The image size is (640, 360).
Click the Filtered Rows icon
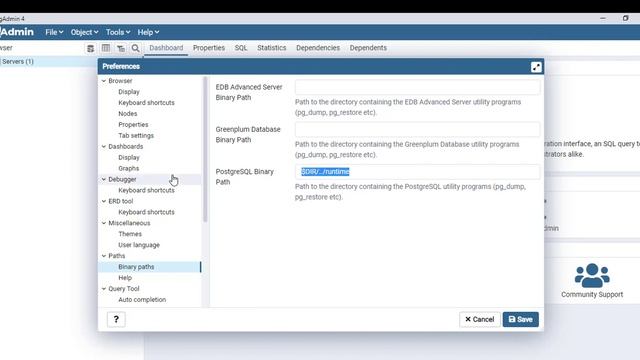pyautogui.click(x=121, y=48)
